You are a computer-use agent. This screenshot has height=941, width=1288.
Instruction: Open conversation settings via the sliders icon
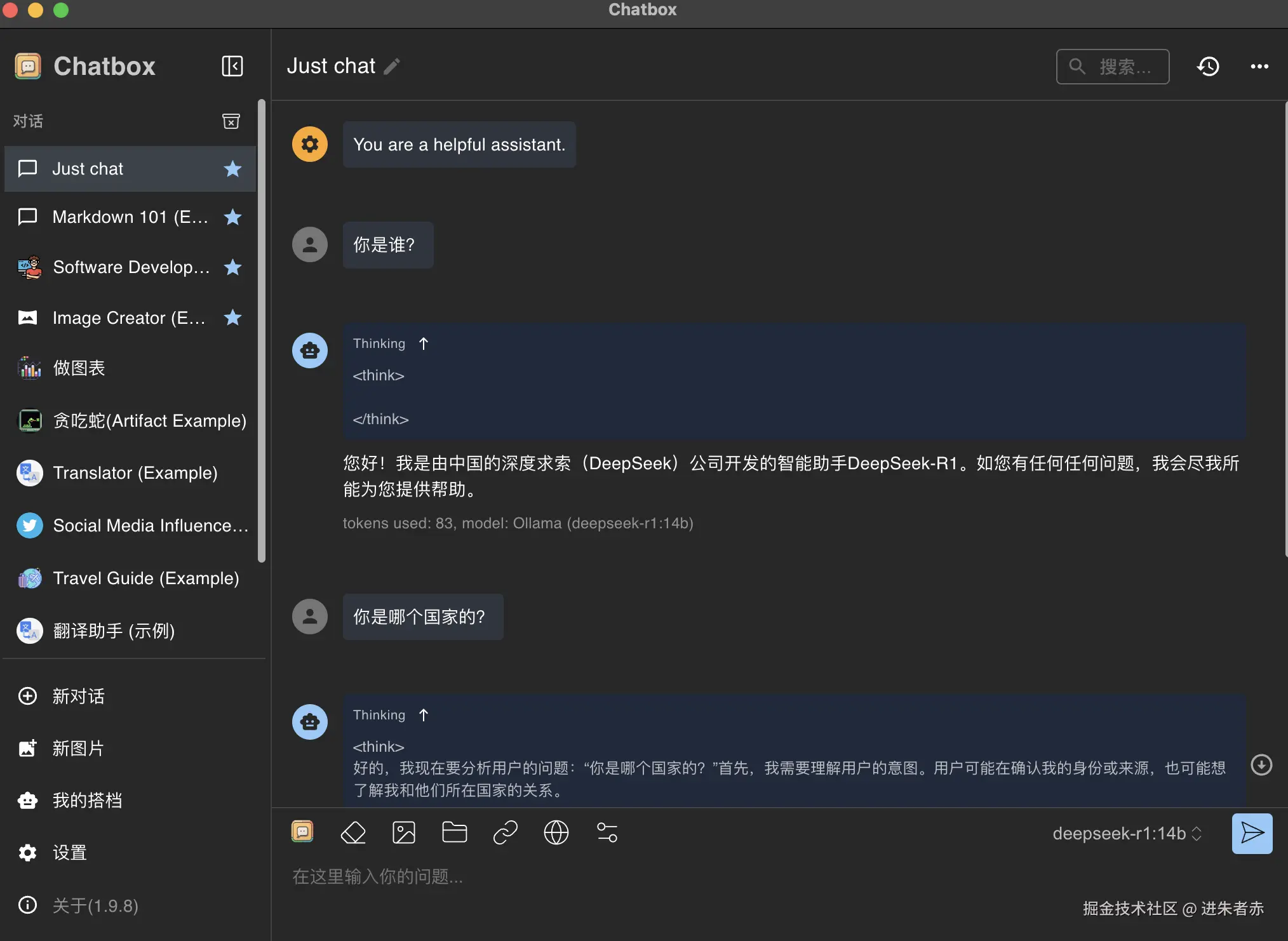(x=607, y=832)
